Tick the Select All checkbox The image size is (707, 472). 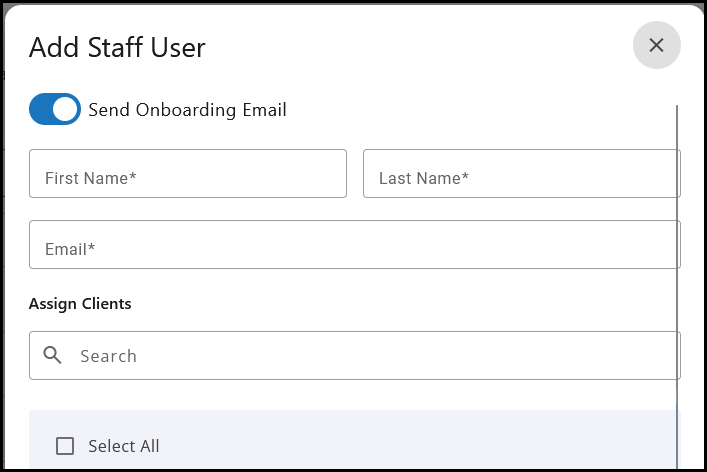point(65,446)
